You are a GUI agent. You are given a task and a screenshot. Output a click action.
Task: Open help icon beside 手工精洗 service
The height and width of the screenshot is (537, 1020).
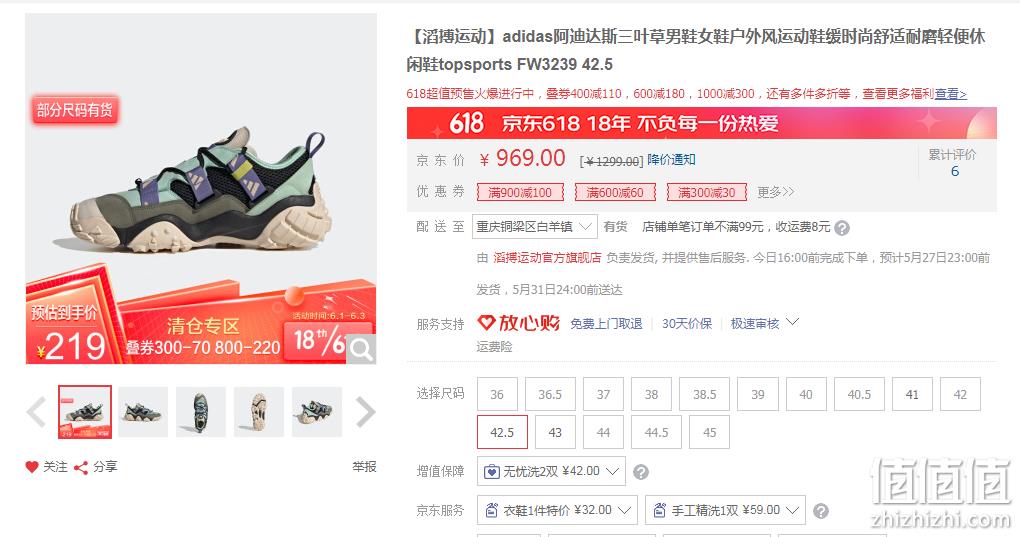(x=821, y=511)
